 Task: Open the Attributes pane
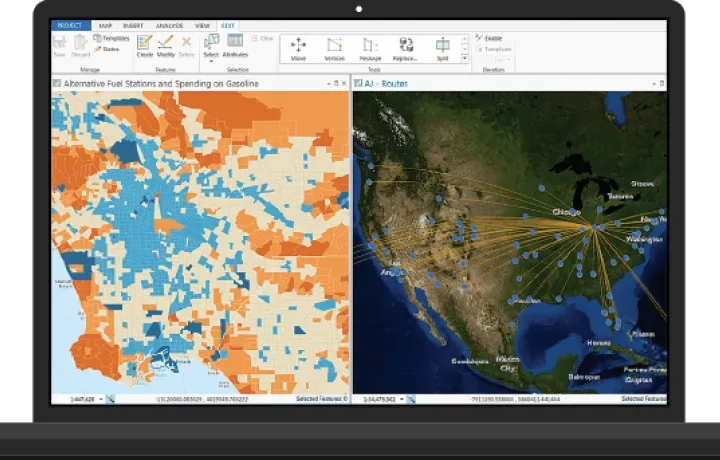235,46
